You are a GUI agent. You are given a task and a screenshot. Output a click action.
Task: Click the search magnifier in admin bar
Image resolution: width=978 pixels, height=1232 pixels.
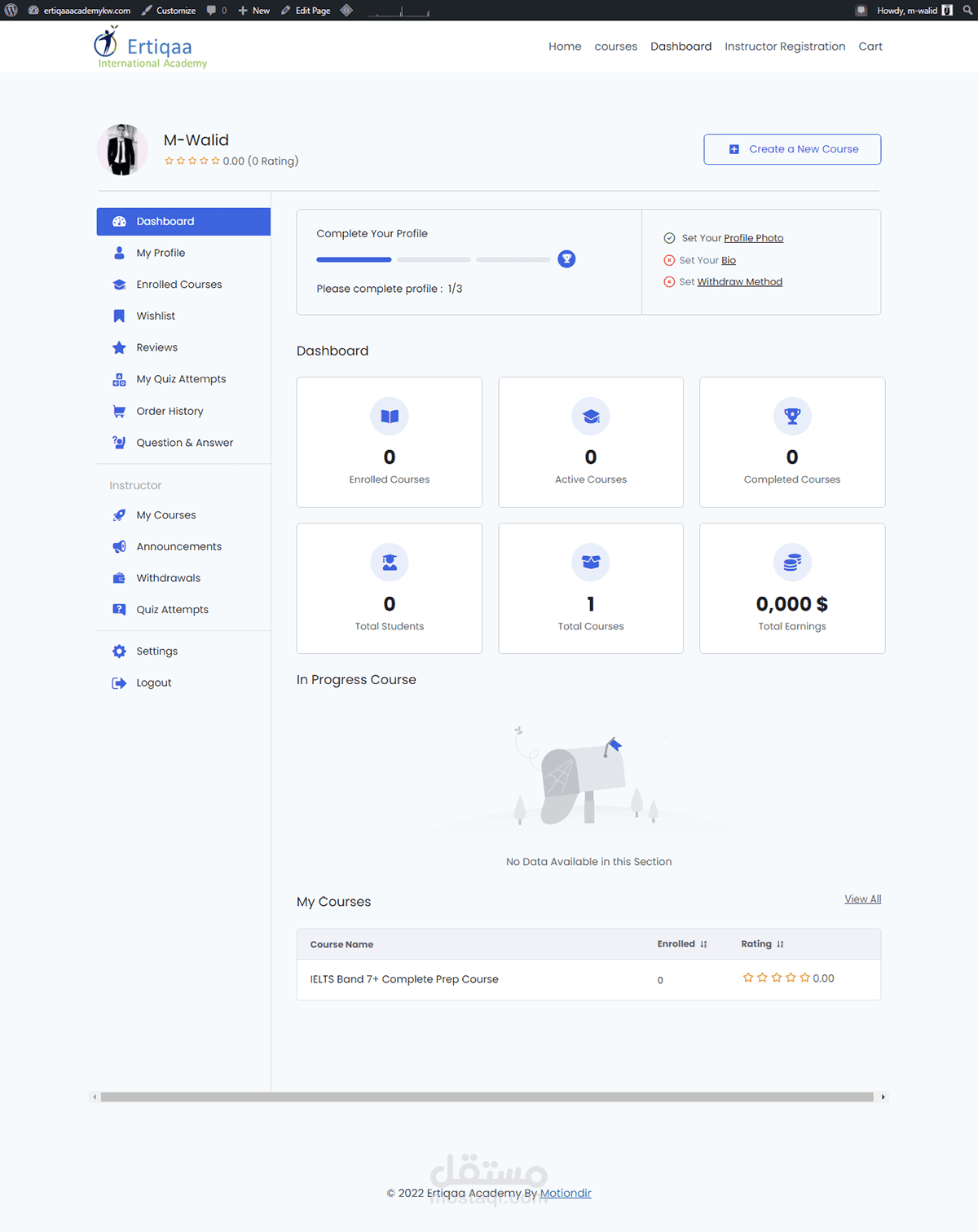[967, 11]
